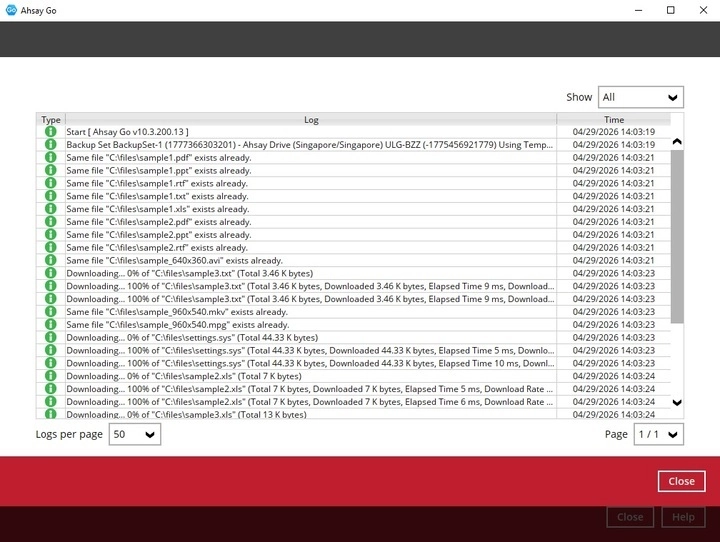
Task: Select log entry sample1.xls exists already
Action: [x=158, y=209]
